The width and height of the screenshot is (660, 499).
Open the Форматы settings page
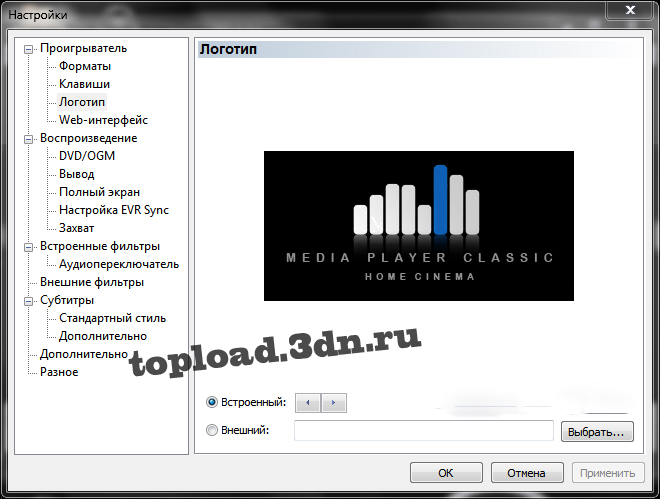point(85,66)
